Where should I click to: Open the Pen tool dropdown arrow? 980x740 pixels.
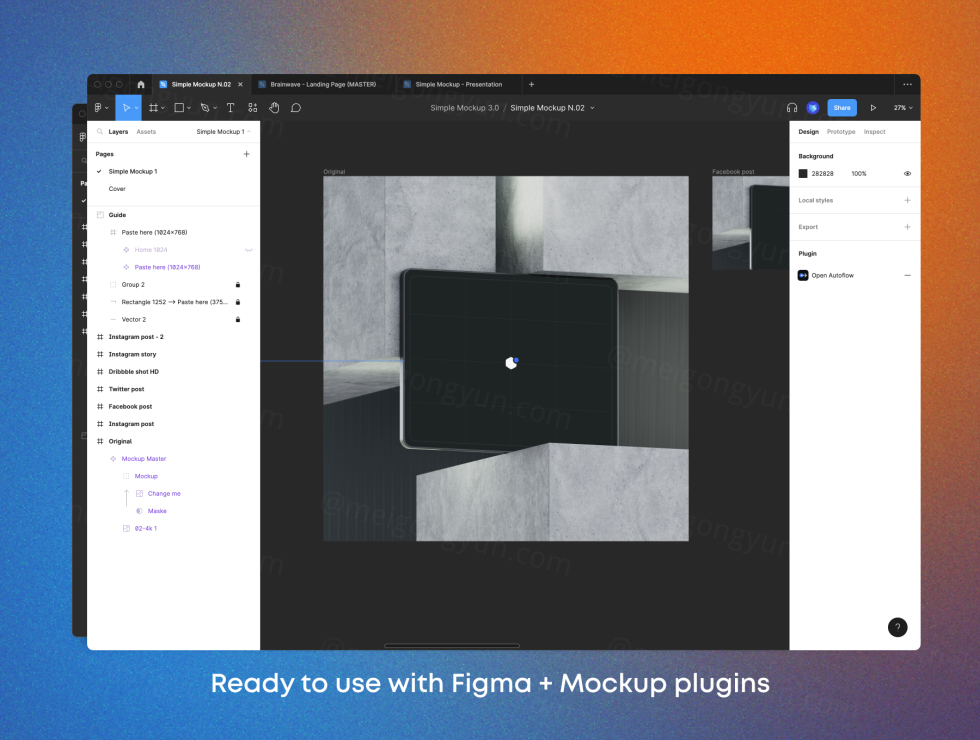214,108
